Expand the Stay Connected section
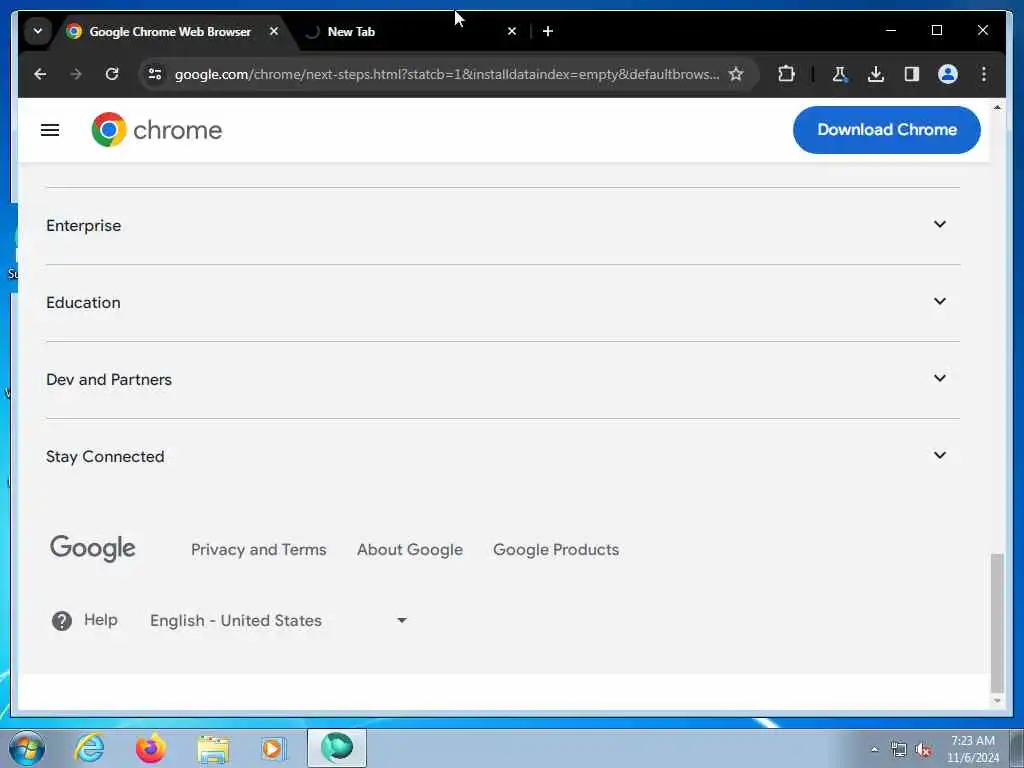 pyautogui.click(x=502, y=456)
